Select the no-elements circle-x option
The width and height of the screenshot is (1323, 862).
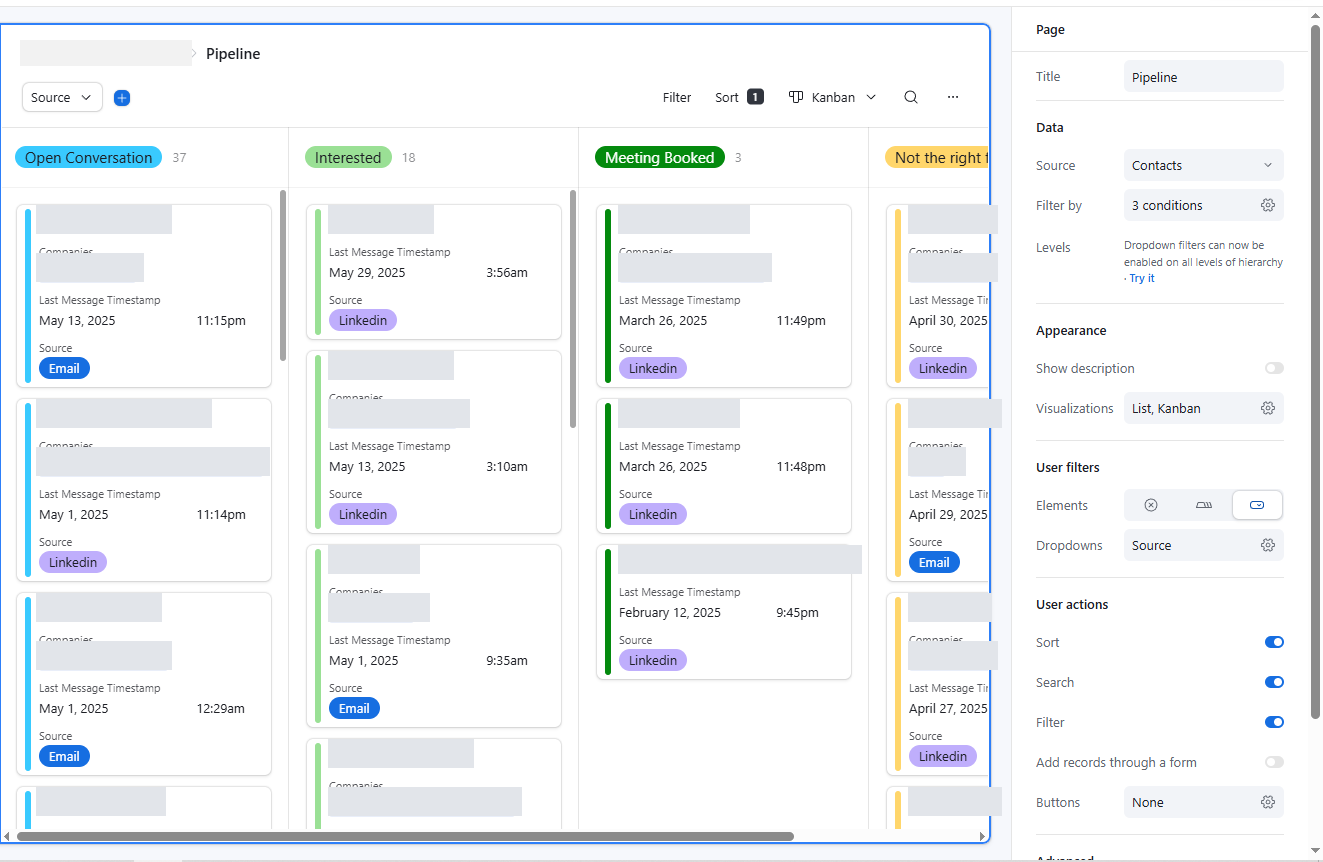click(1151, 505)
